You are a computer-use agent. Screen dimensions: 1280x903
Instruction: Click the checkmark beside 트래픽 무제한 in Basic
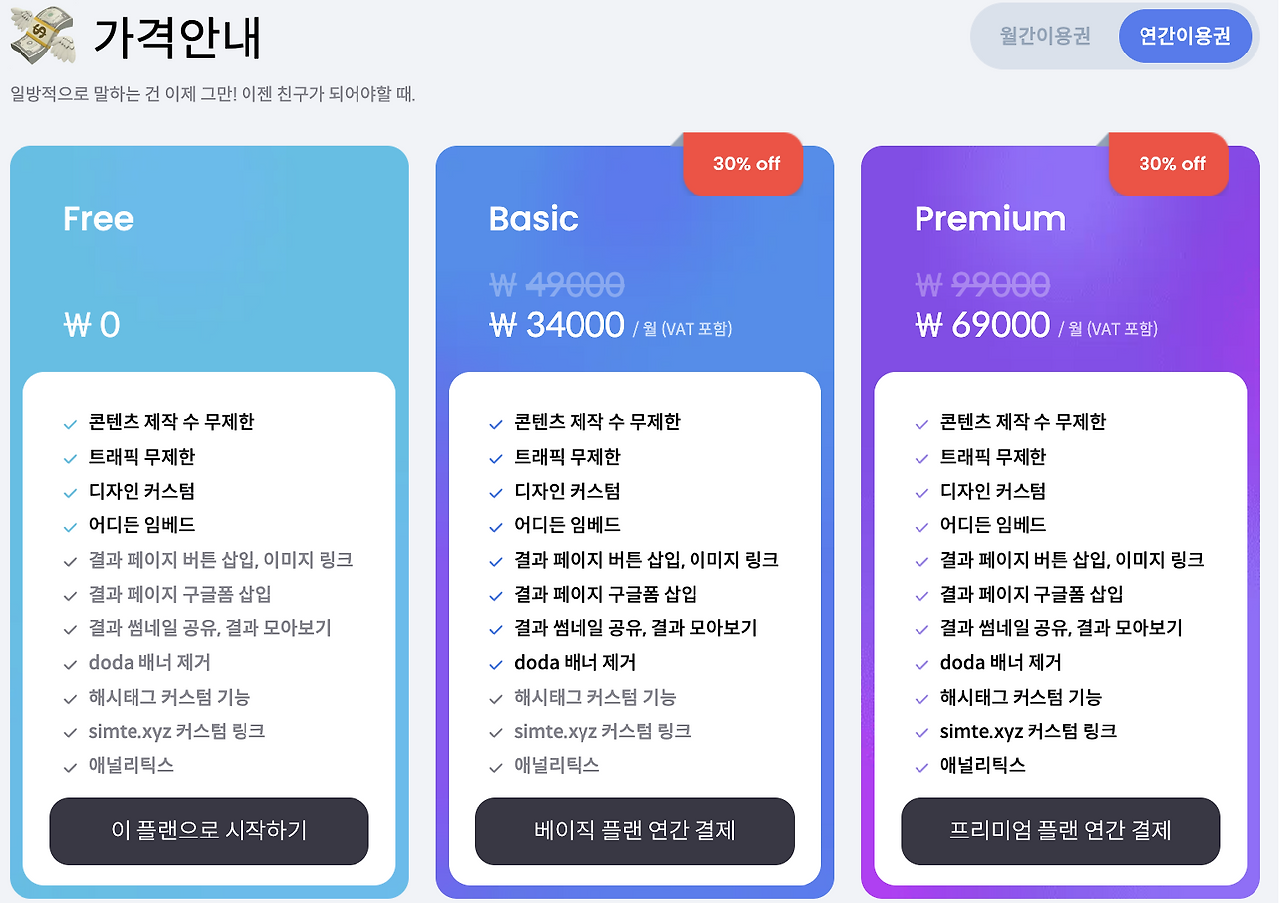(x=496, y=457)
